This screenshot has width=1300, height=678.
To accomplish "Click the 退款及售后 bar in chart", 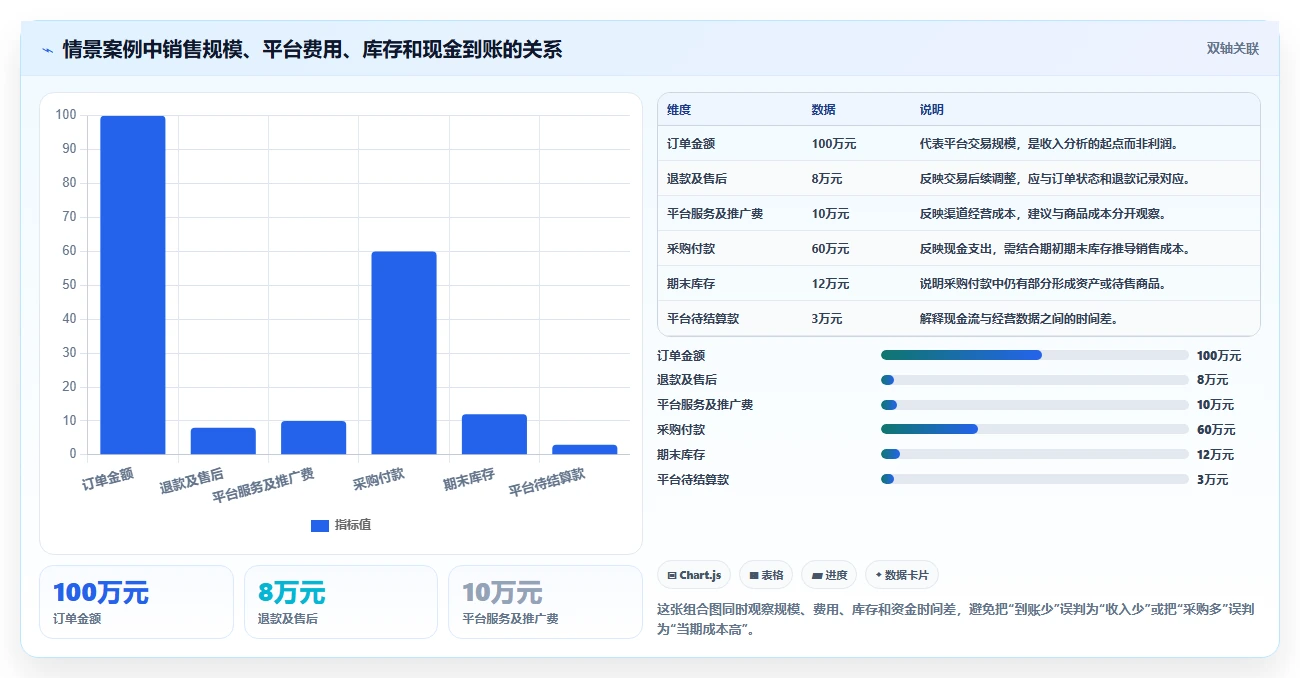I will (223, 441).
